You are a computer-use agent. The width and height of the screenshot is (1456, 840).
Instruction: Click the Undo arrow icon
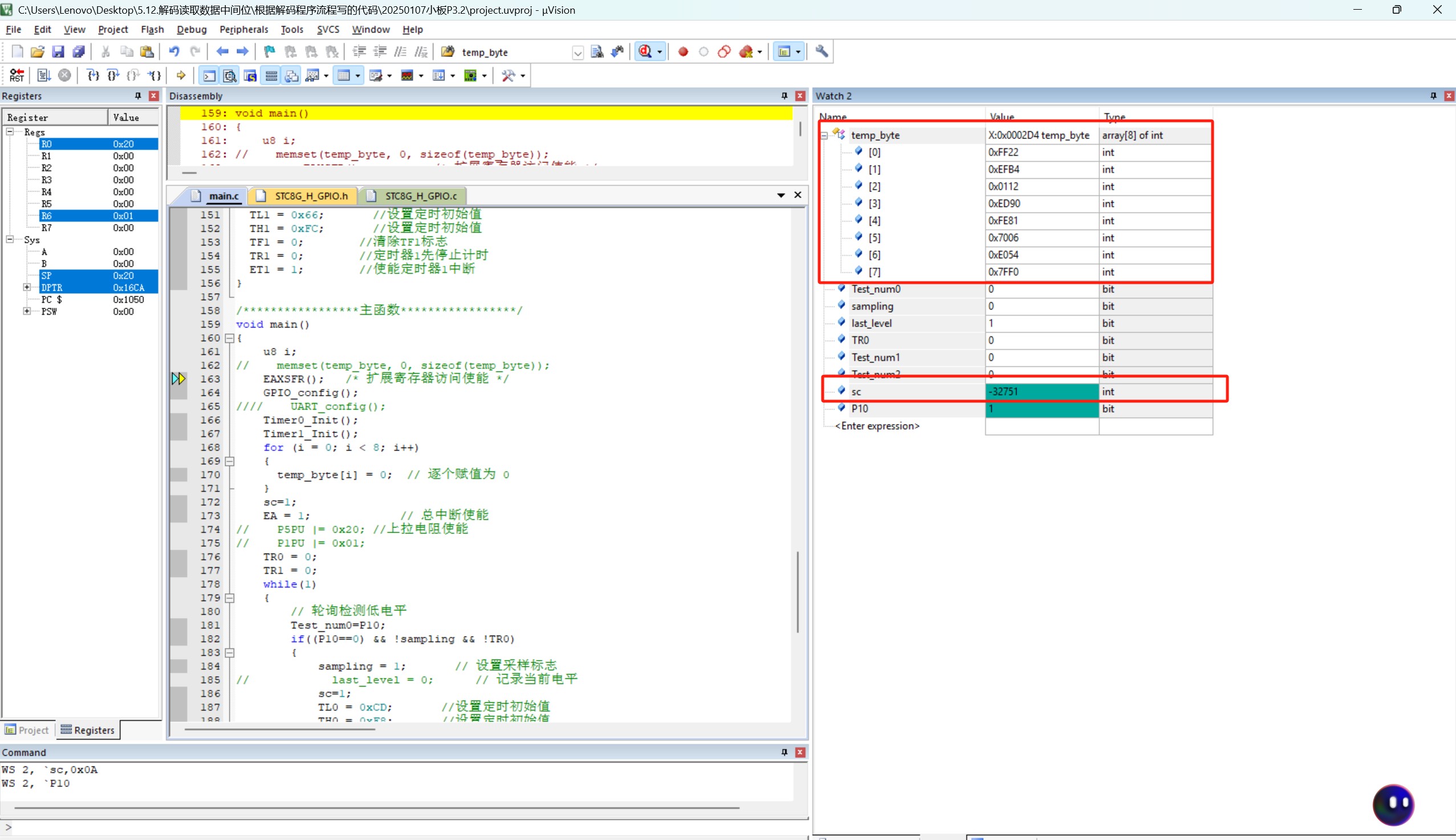tap(174, 52)
